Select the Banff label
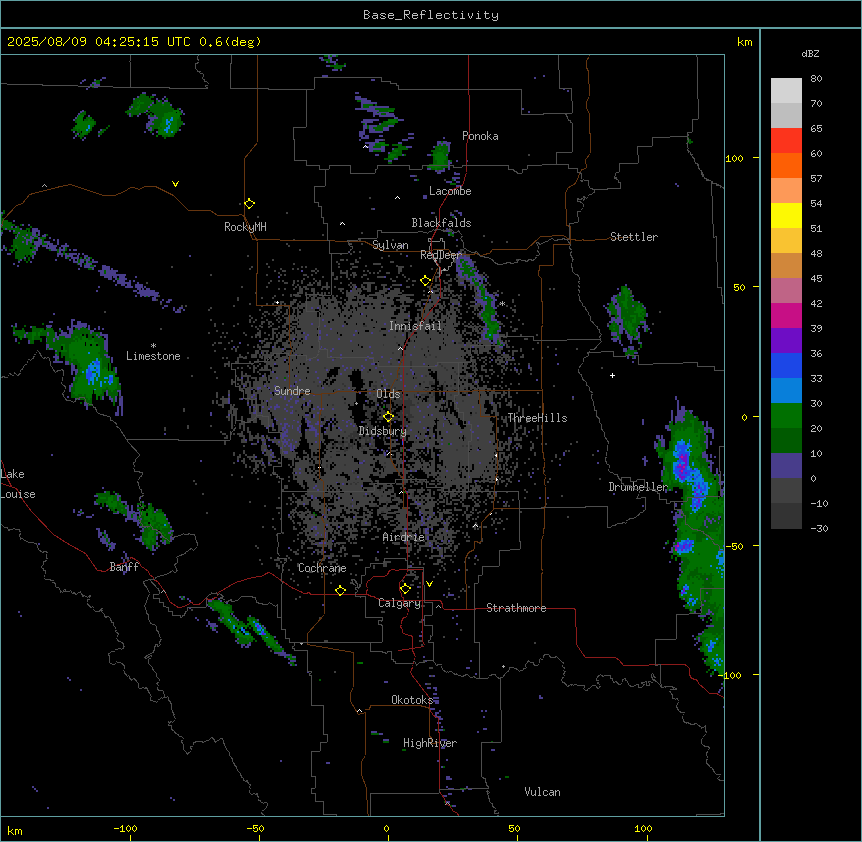The image size is (862, 842). click(124, 567)
